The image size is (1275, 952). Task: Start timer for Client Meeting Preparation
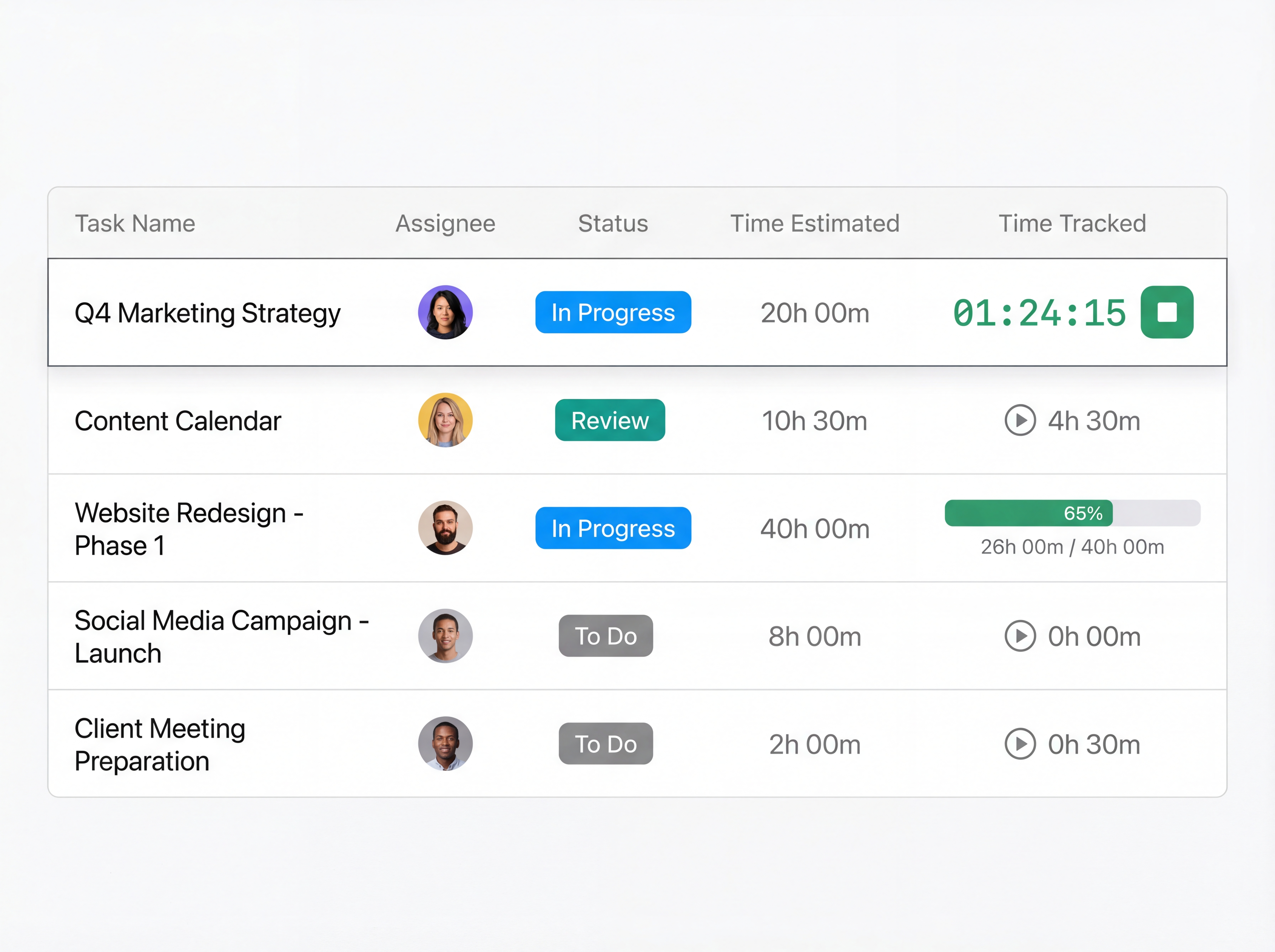1020,743
